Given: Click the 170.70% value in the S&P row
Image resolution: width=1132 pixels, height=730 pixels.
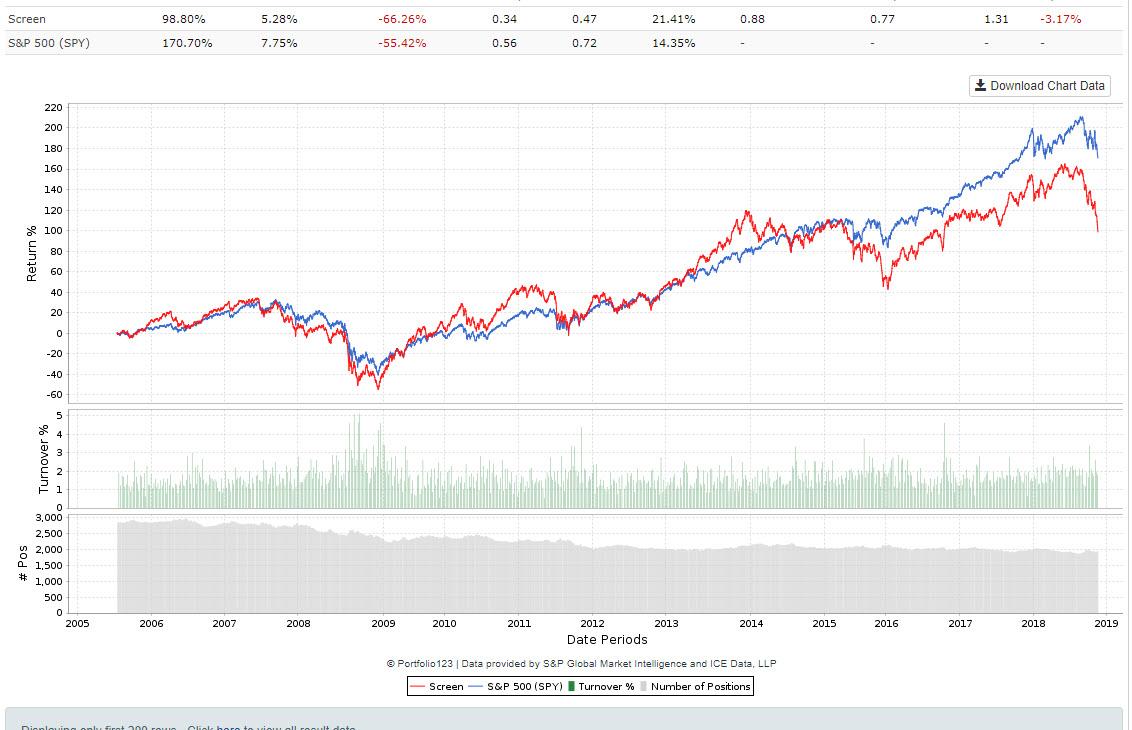Looking at the screenshot, I should click(x=187, y=43).
